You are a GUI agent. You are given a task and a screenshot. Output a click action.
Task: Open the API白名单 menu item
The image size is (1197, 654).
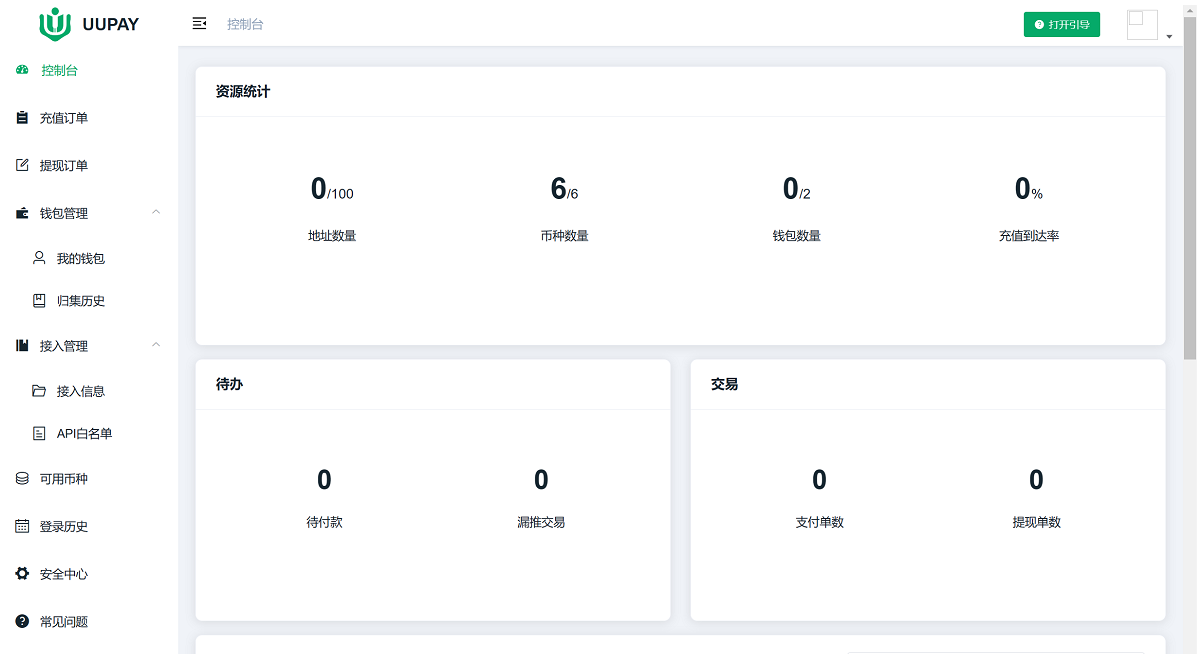tap(84, 434)
